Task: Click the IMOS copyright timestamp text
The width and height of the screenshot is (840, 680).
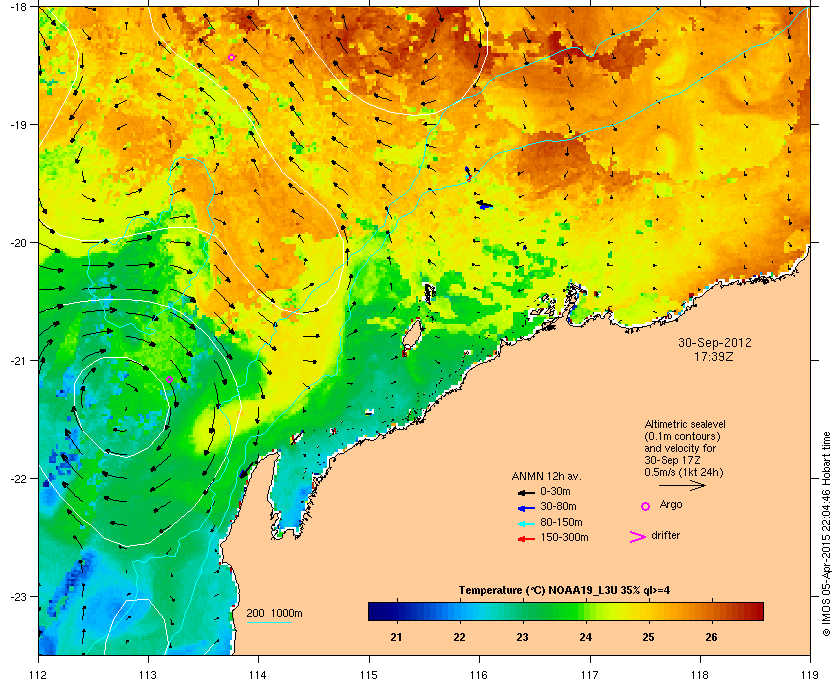Action: [826, 533]
